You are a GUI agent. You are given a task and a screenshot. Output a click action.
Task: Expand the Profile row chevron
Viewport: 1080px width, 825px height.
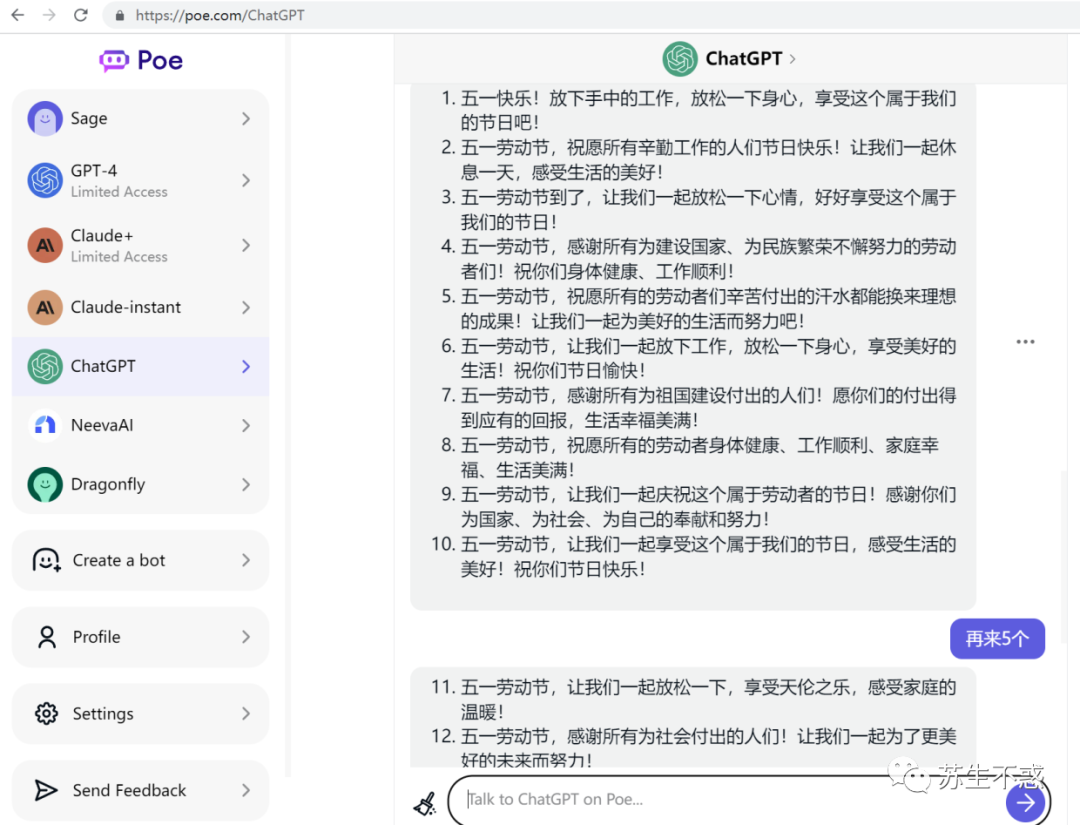[246, 637]
